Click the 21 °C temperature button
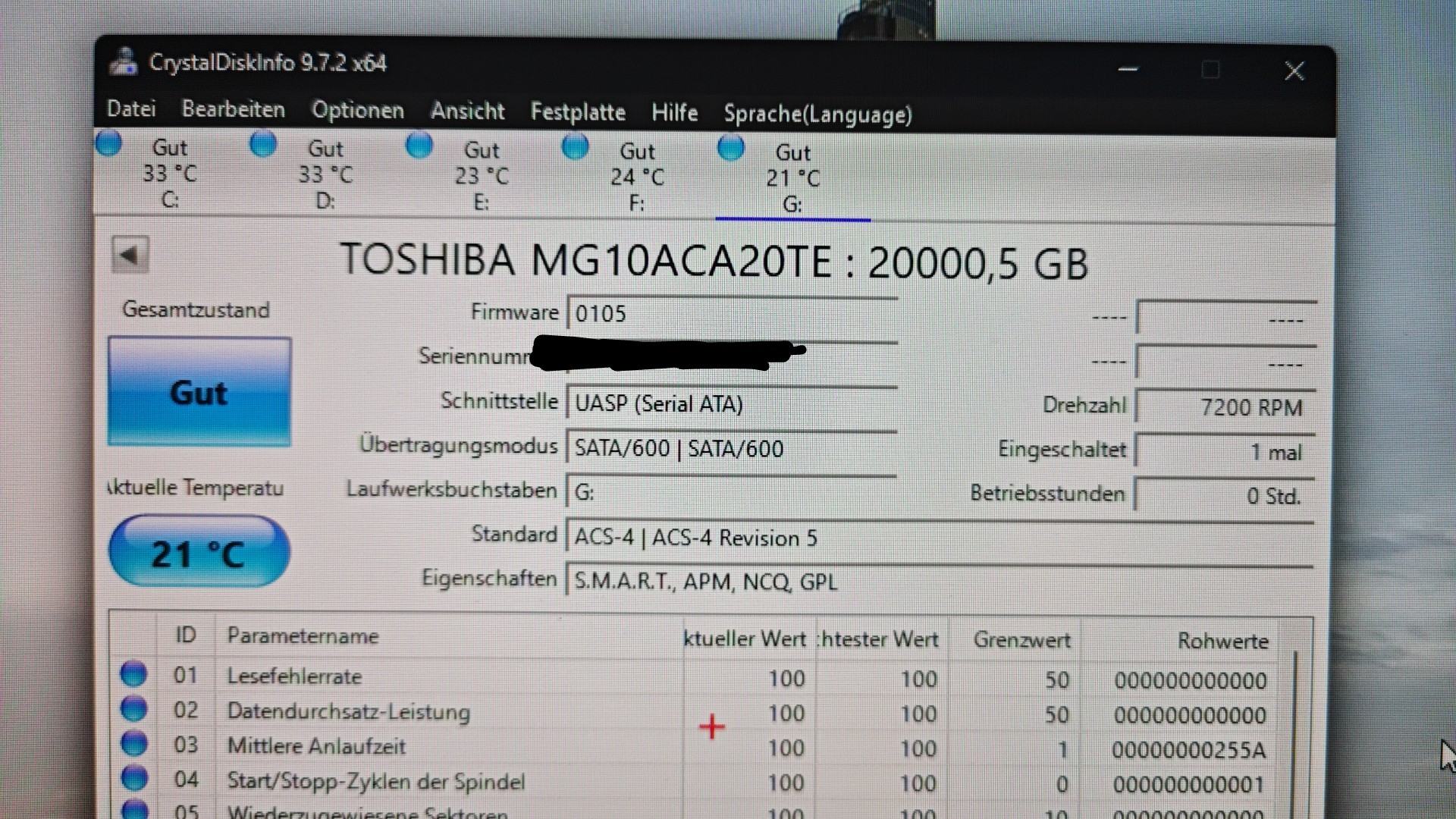This screenshot has width=1456, height=819. click(199, 553)
